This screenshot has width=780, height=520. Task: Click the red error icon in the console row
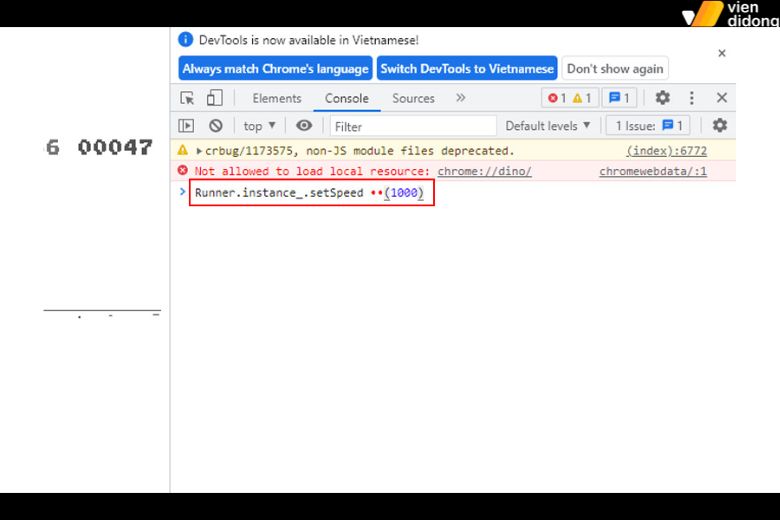click(x=183, y=171)
